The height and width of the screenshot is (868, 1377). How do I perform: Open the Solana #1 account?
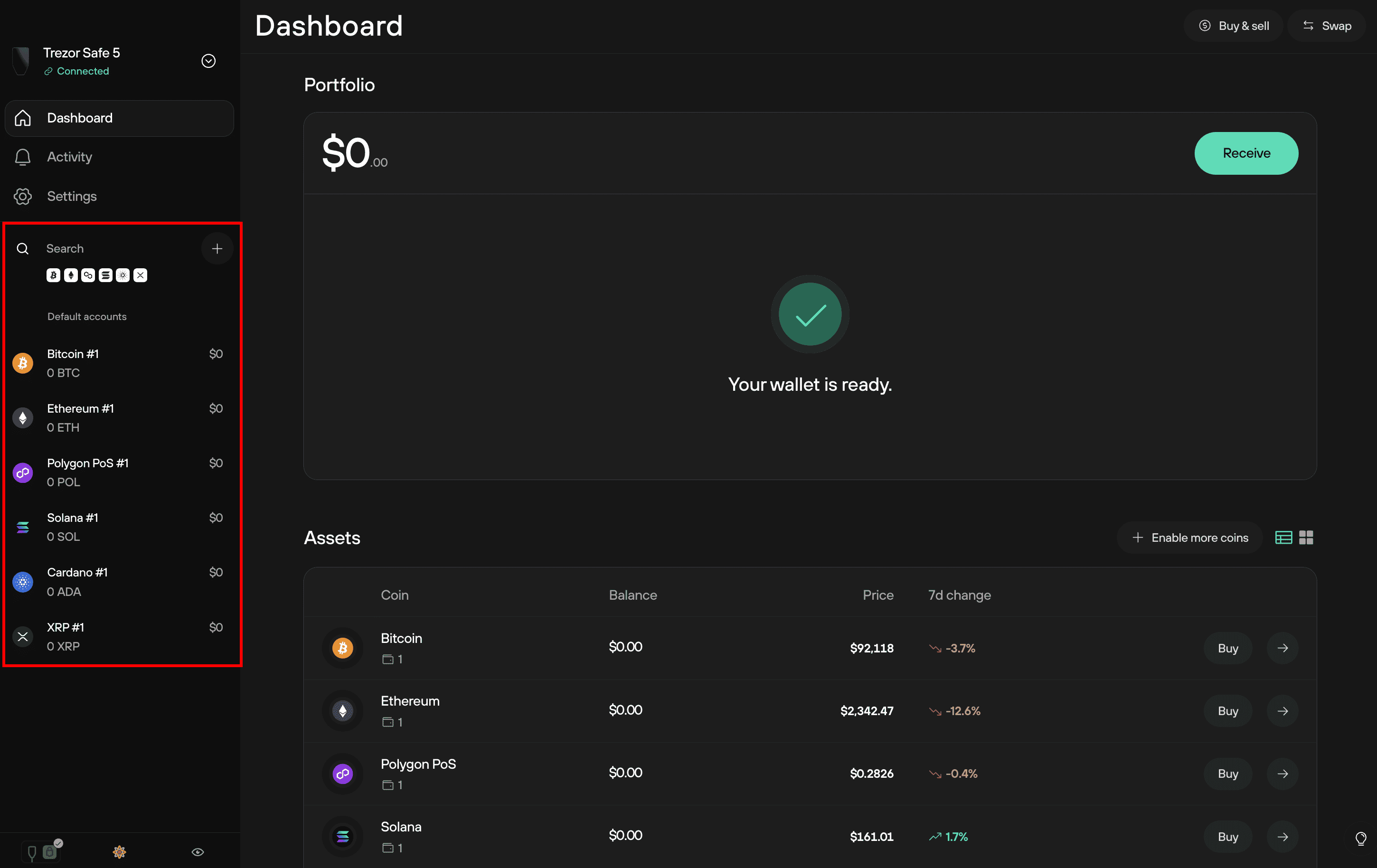(119, 527)
